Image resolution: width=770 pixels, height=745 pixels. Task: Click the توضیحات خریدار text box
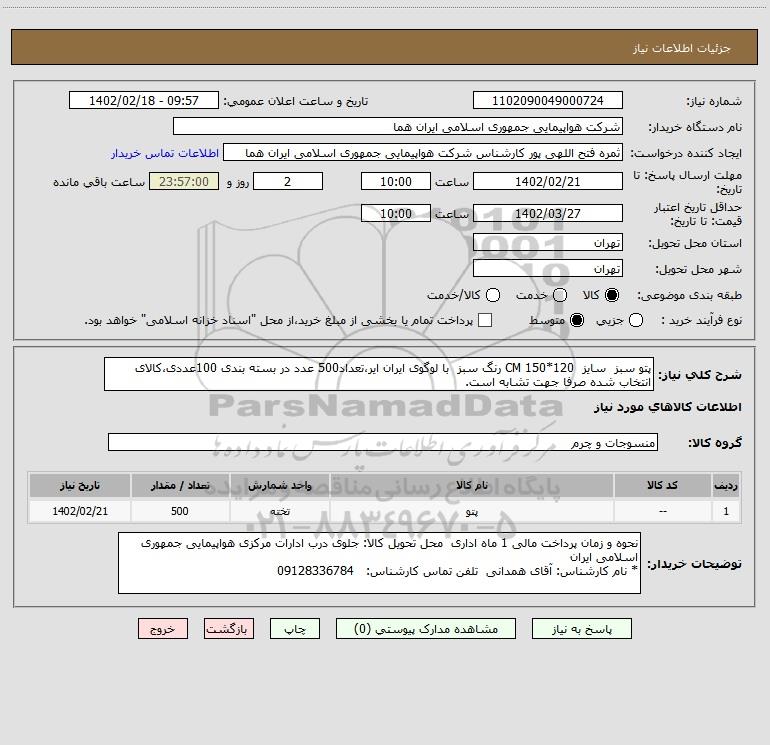[379, 563]
